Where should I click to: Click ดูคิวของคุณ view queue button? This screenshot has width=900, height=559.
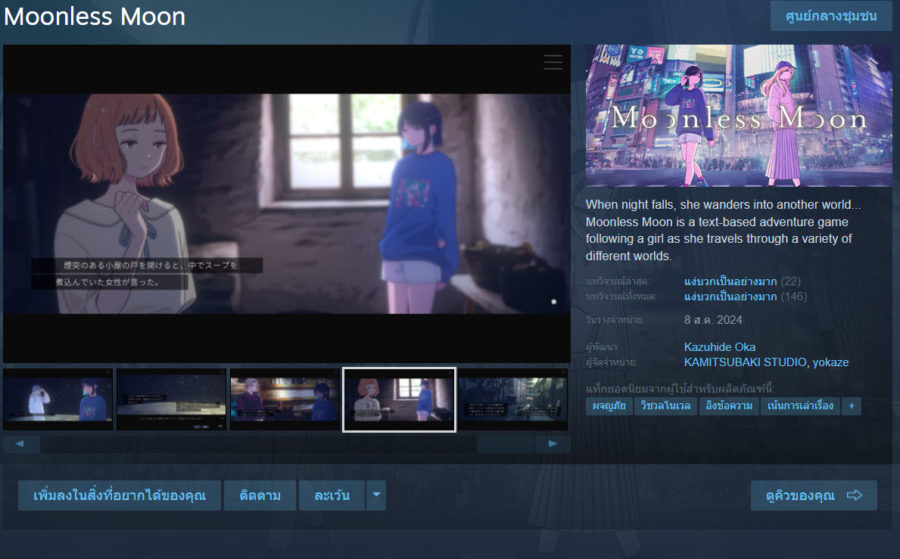point(813,495)
